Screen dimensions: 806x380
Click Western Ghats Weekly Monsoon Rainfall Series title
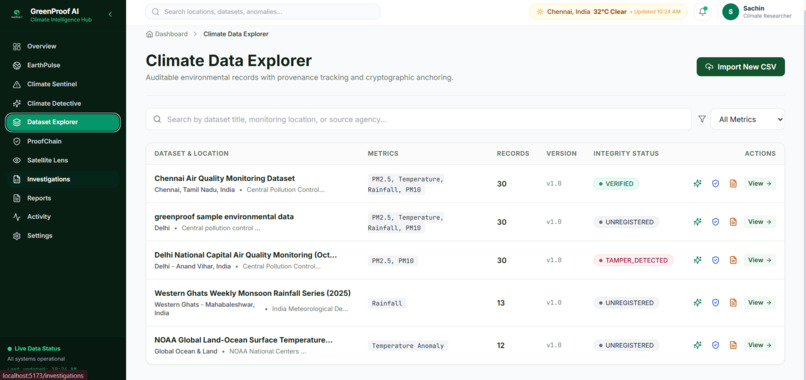[252, 293]
